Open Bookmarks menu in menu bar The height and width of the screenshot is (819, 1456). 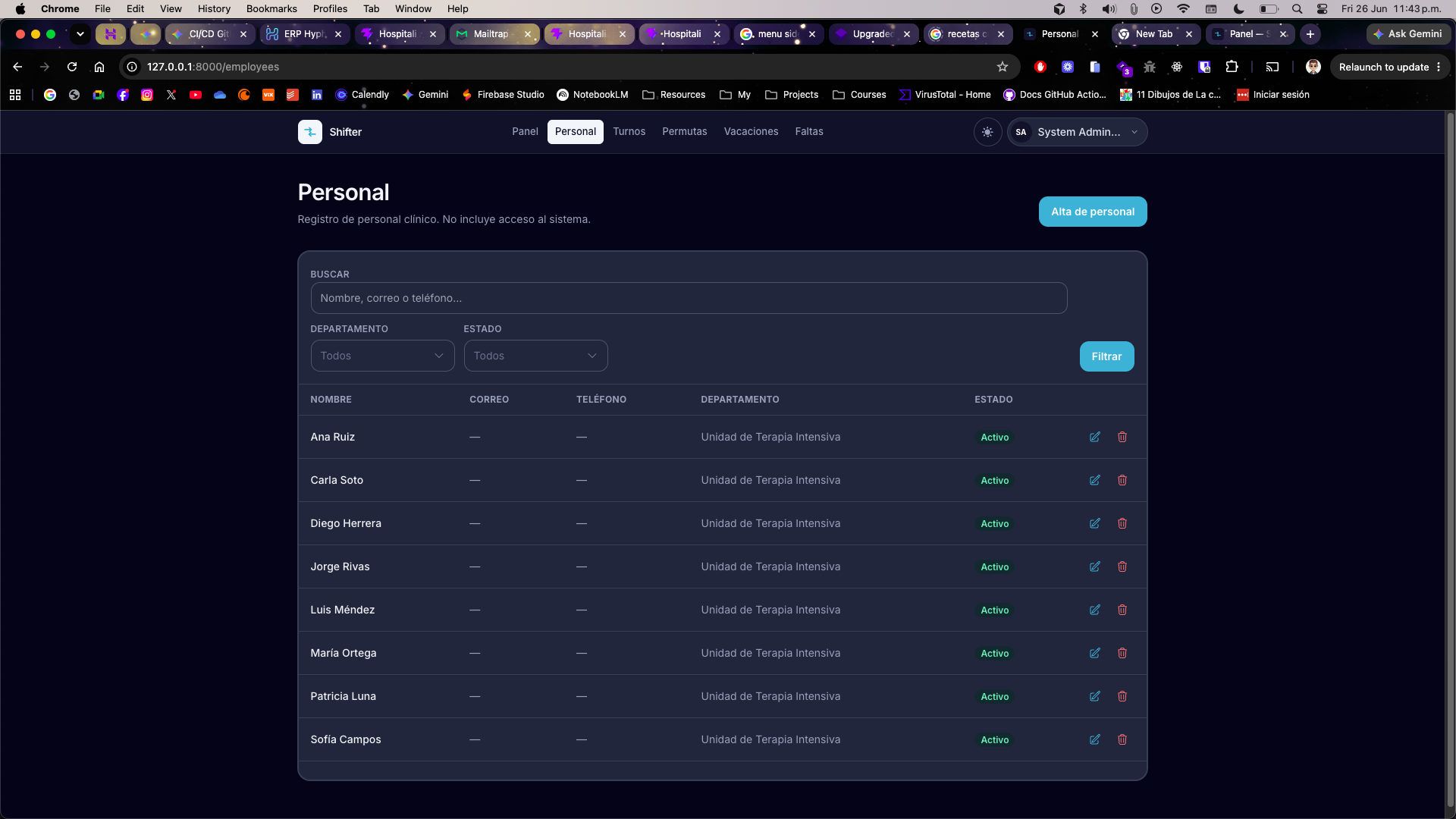tap(271, 9)
